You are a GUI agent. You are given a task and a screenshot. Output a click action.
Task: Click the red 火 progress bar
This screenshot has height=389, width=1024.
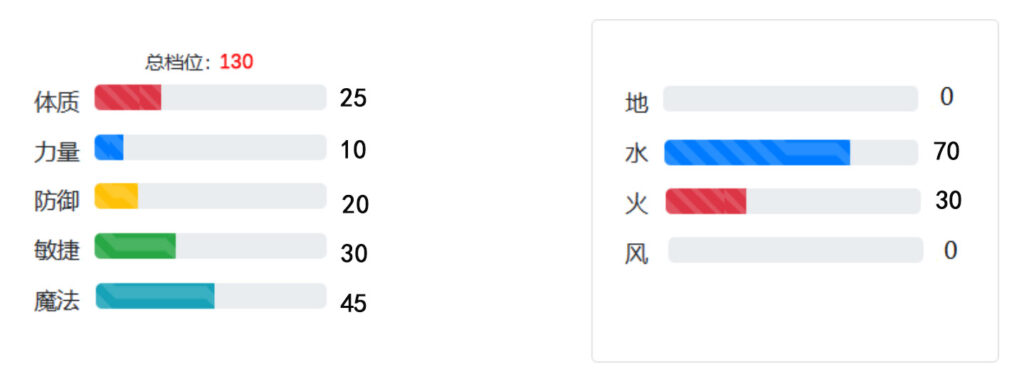(x=793, y=201)
